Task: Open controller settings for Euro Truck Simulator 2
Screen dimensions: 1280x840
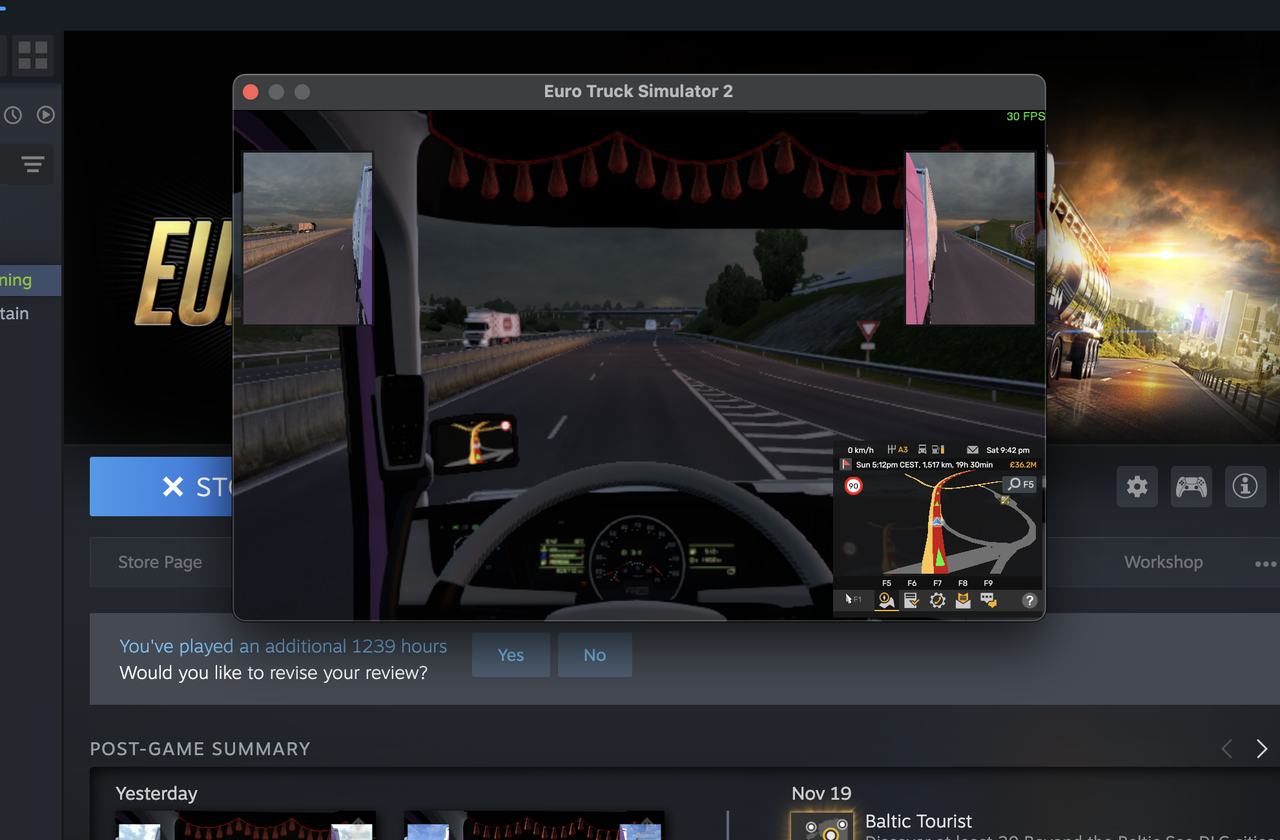Action: tap(1191, 487)
